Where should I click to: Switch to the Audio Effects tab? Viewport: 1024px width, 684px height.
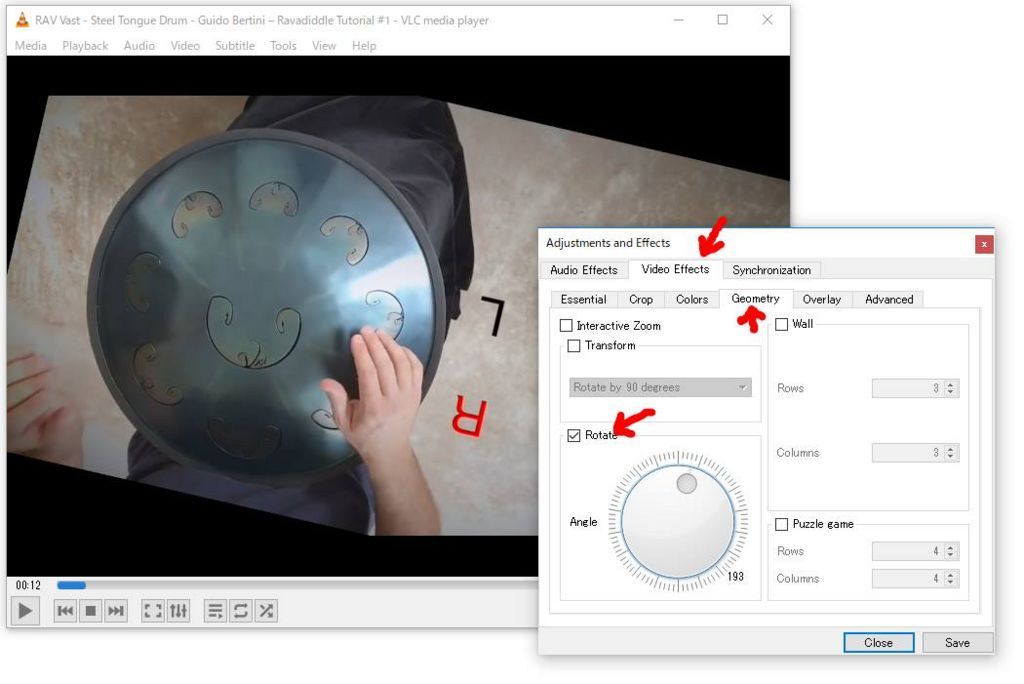(x=584, y=270)
